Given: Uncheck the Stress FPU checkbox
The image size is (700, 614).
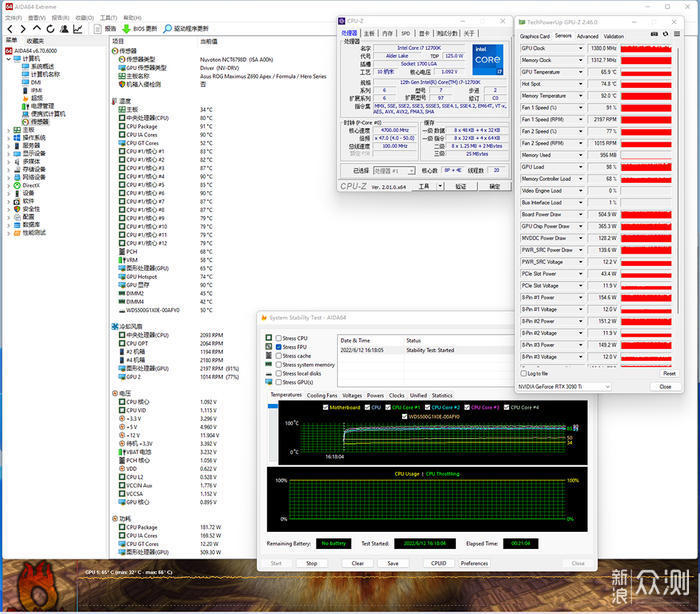Looking at the screenshot, I should tap(277, 347).
